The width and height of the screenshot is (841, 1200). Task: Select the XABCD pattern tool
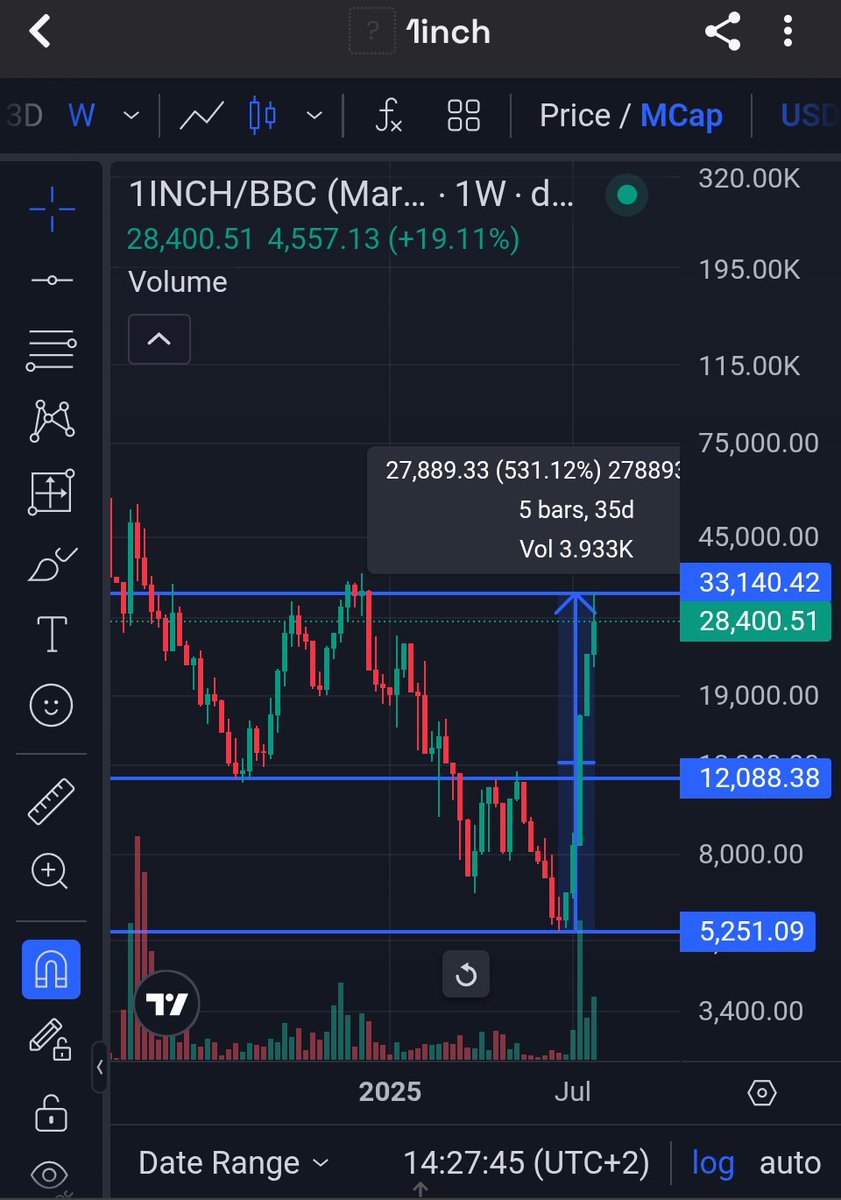[52, 421]
